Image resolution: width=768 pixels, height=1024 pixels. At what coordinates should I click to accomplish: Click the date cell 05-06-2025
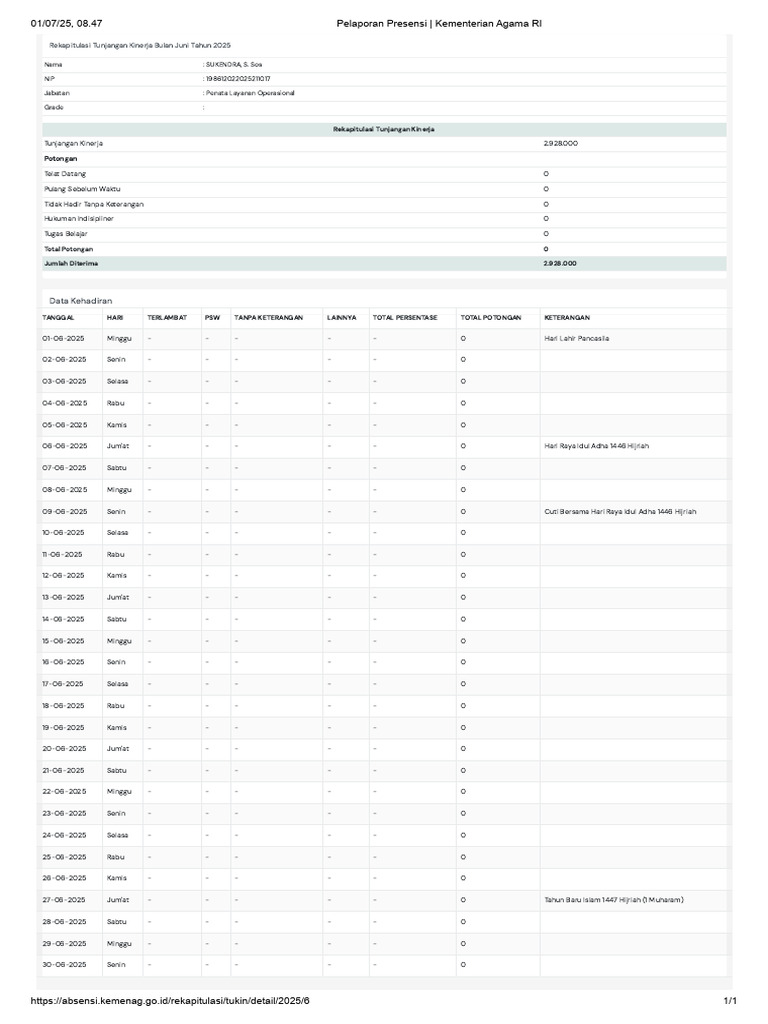pyautogui.click(x=65, y=425)
